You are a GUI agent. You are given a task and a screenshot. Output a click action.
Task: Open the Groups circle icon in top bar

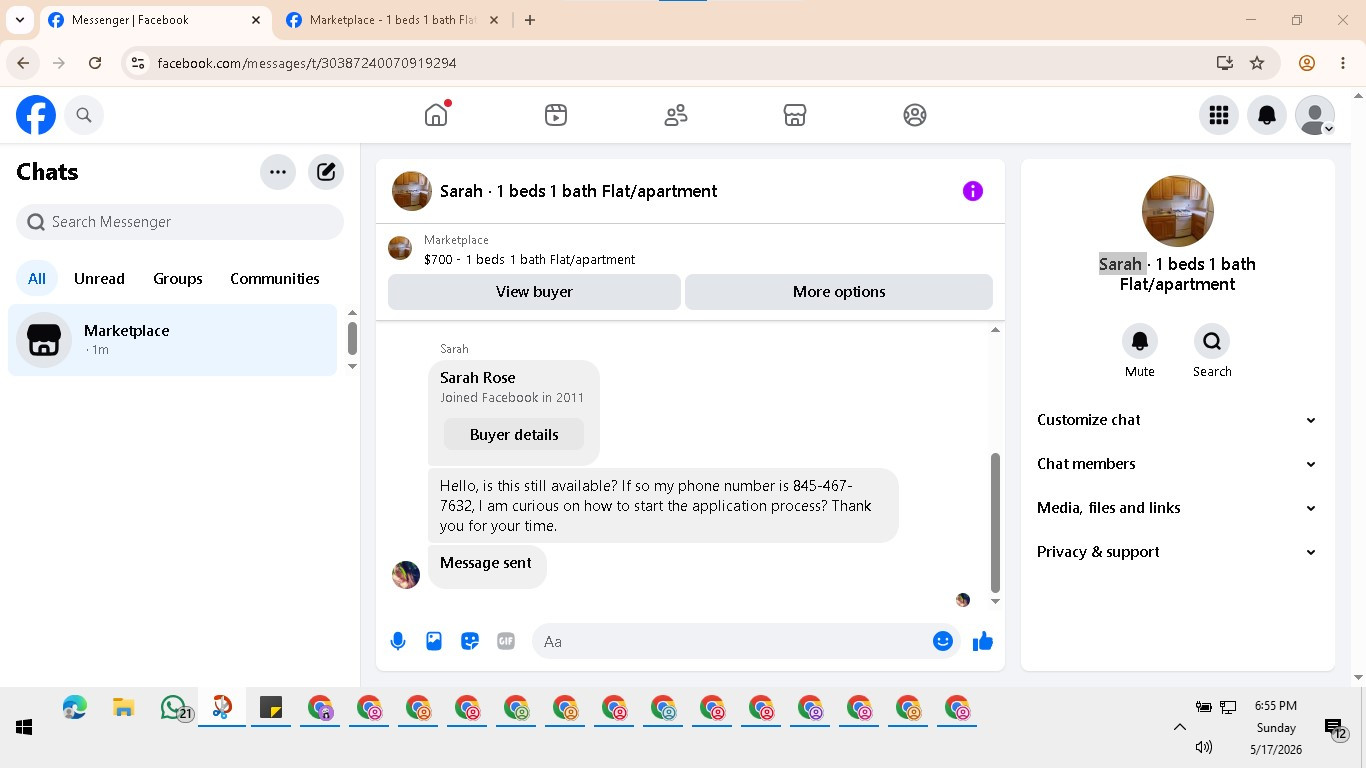click(x=915, y=115)
